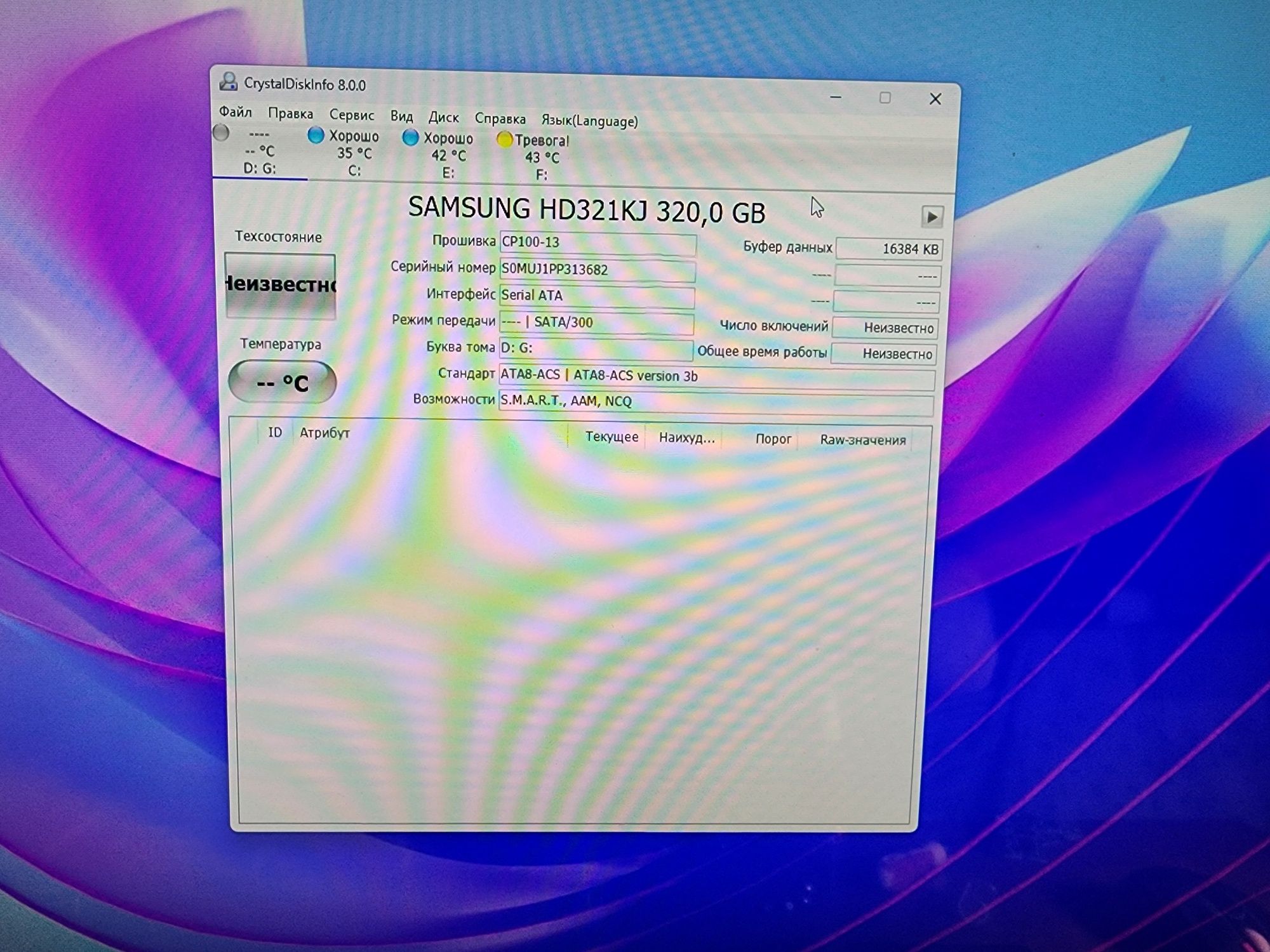Select the E: disk at 42 °C

click(x=448, y=155)
